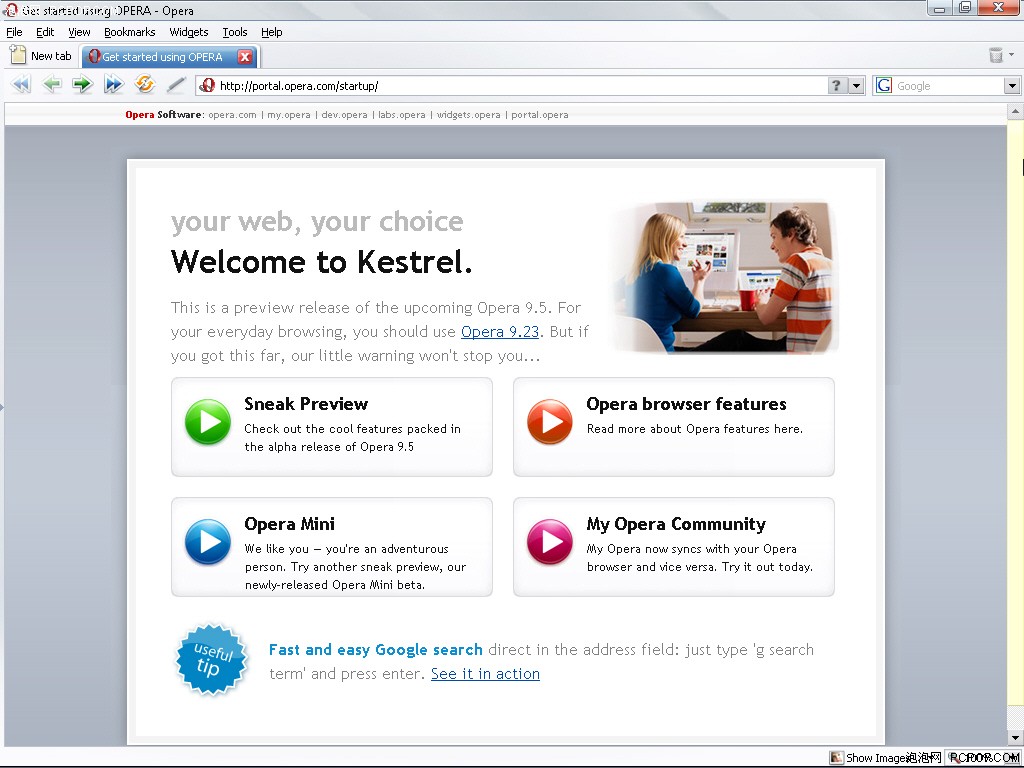The height and width of the screenshot is (768, 1024).
Task: Open the Help menu
Action: click(272, 32)
